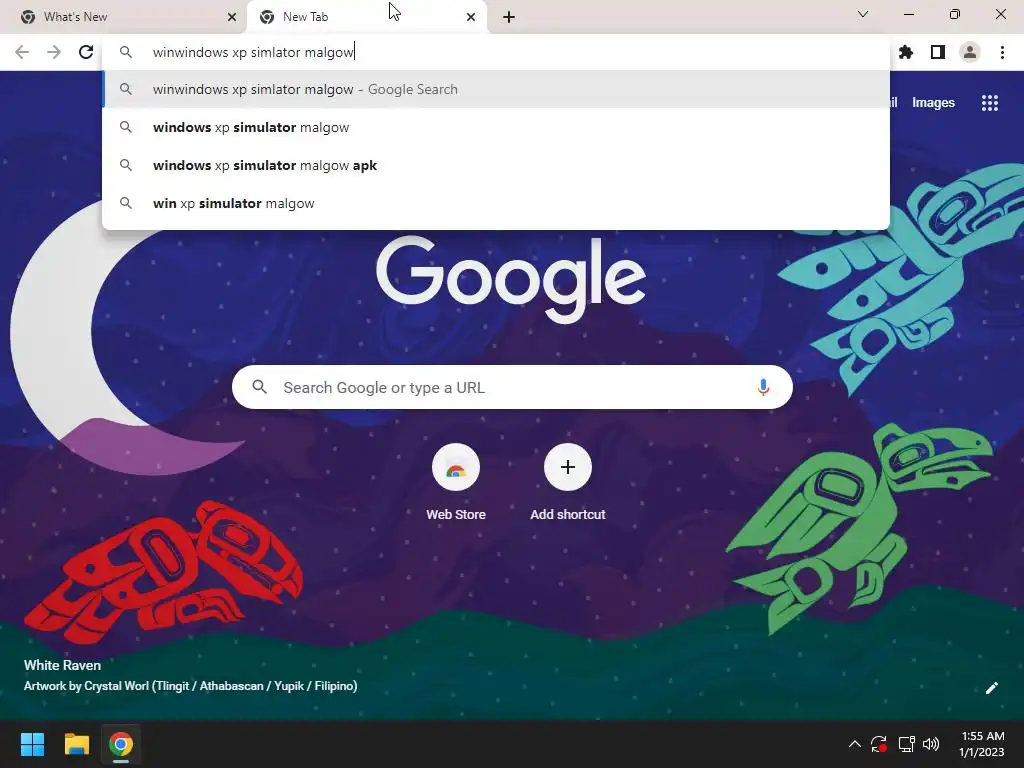Viewport: 1024px width, 768px height.
Task: Reload the page with the refresh icon
Action: [x=86, y=52]
